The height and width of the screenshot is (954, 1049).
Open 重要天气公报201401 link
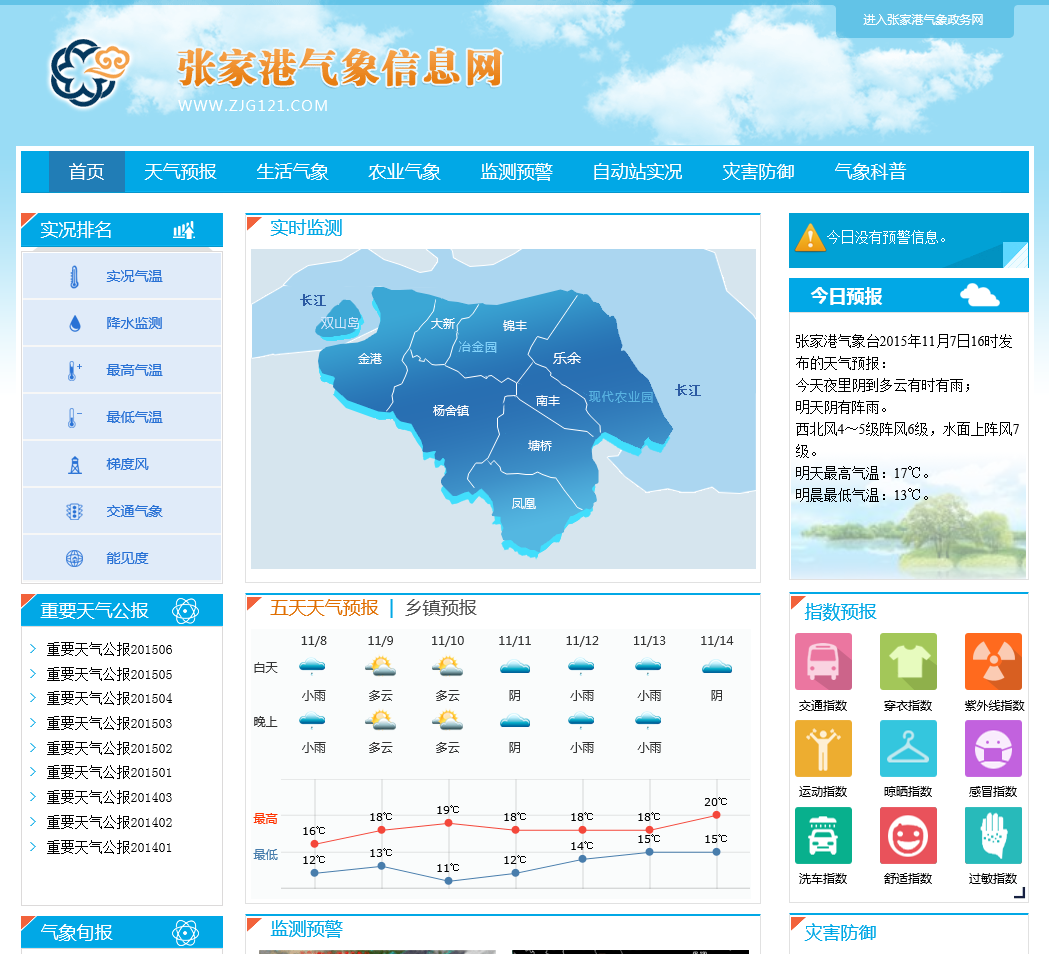click(109, 847)
